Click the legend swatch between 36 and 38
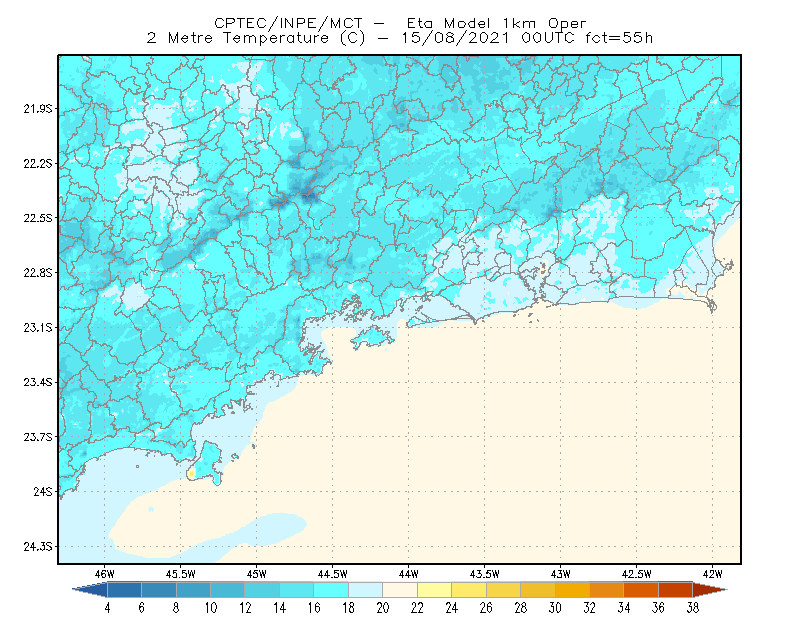This screenshot has height=618, width=800. (x=676, y=589)
